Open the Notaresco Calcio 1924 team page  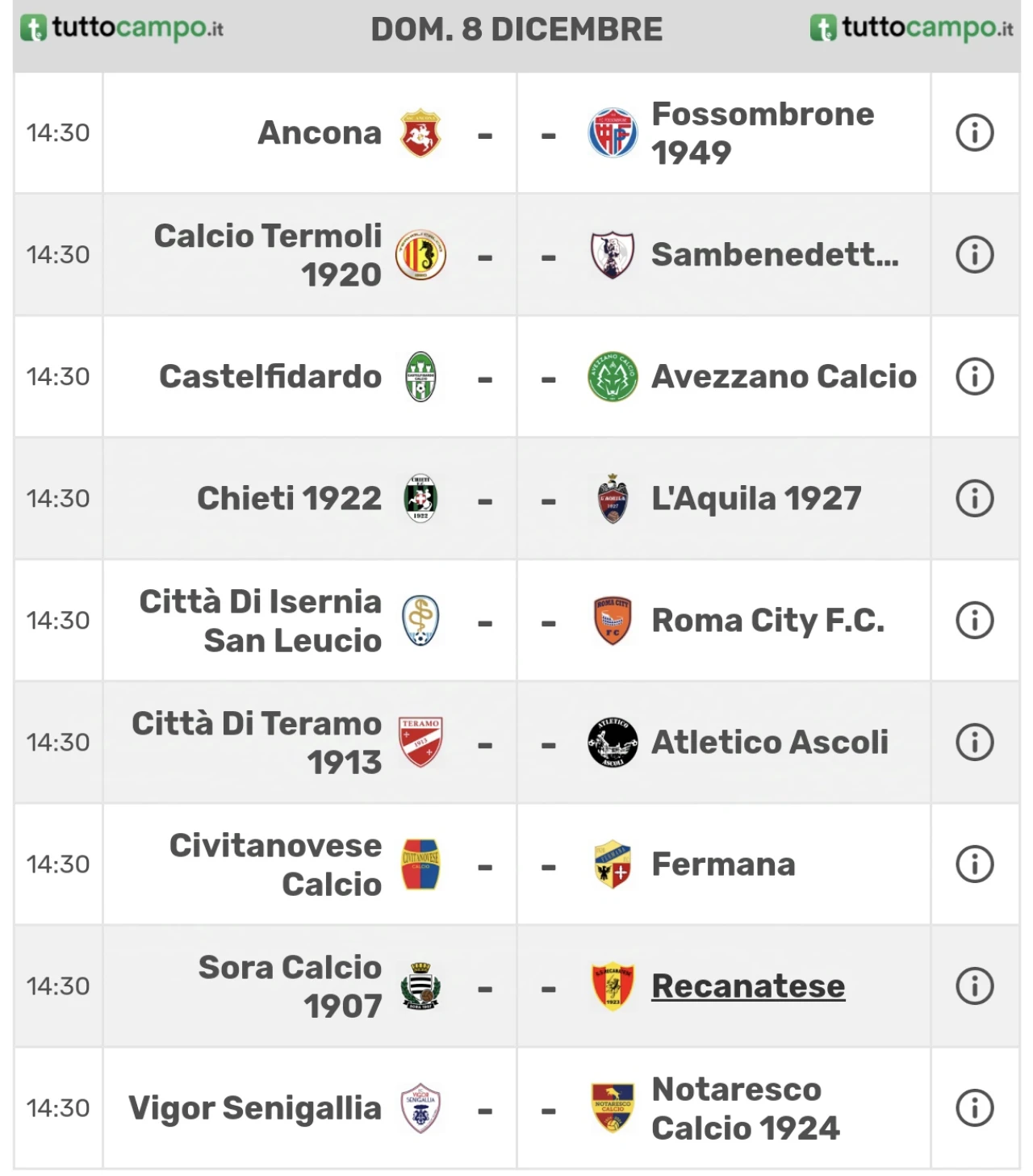tap(746, 1108)
